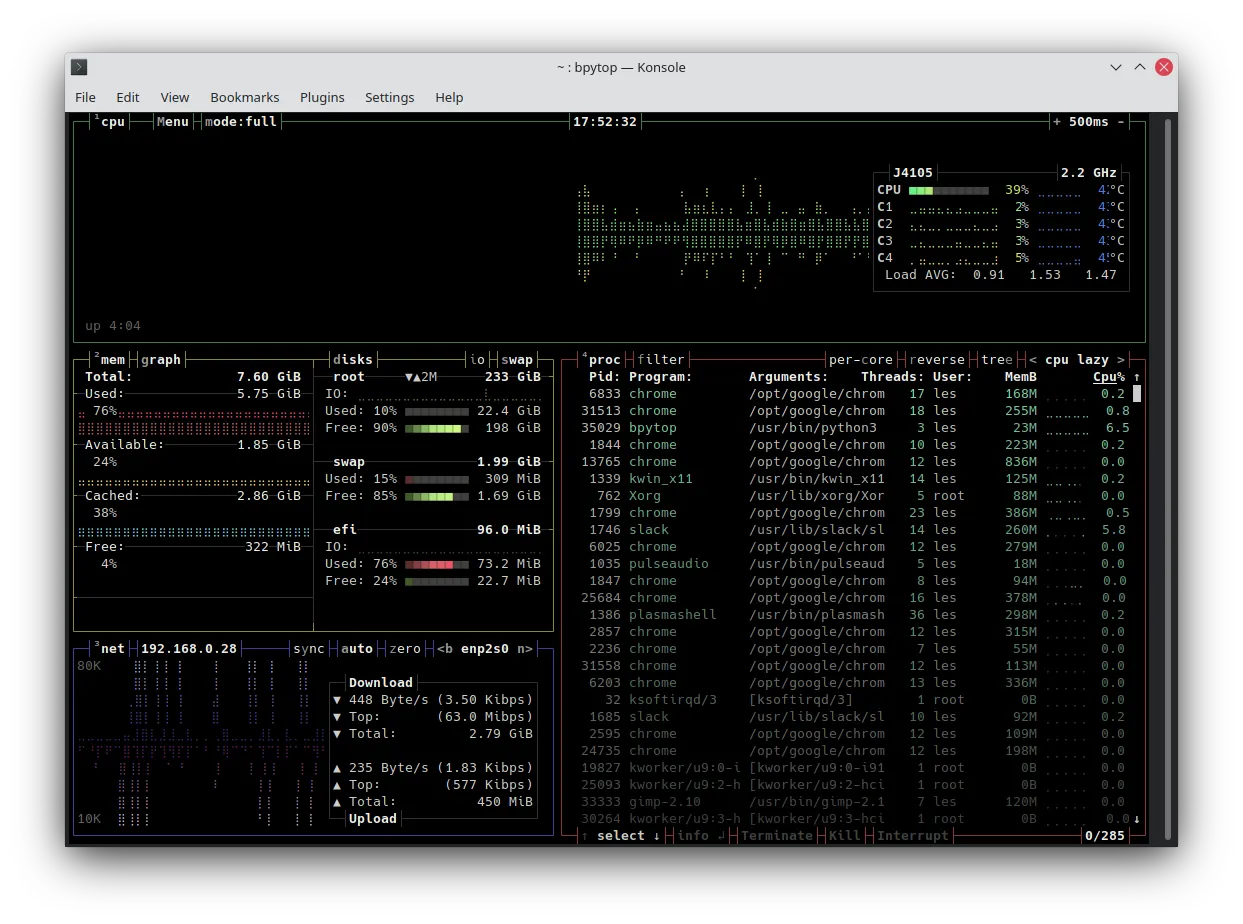The image size is (1243, 924).
Task: Toggle per-core process CPU usage
Action: (x=861, y=359)
